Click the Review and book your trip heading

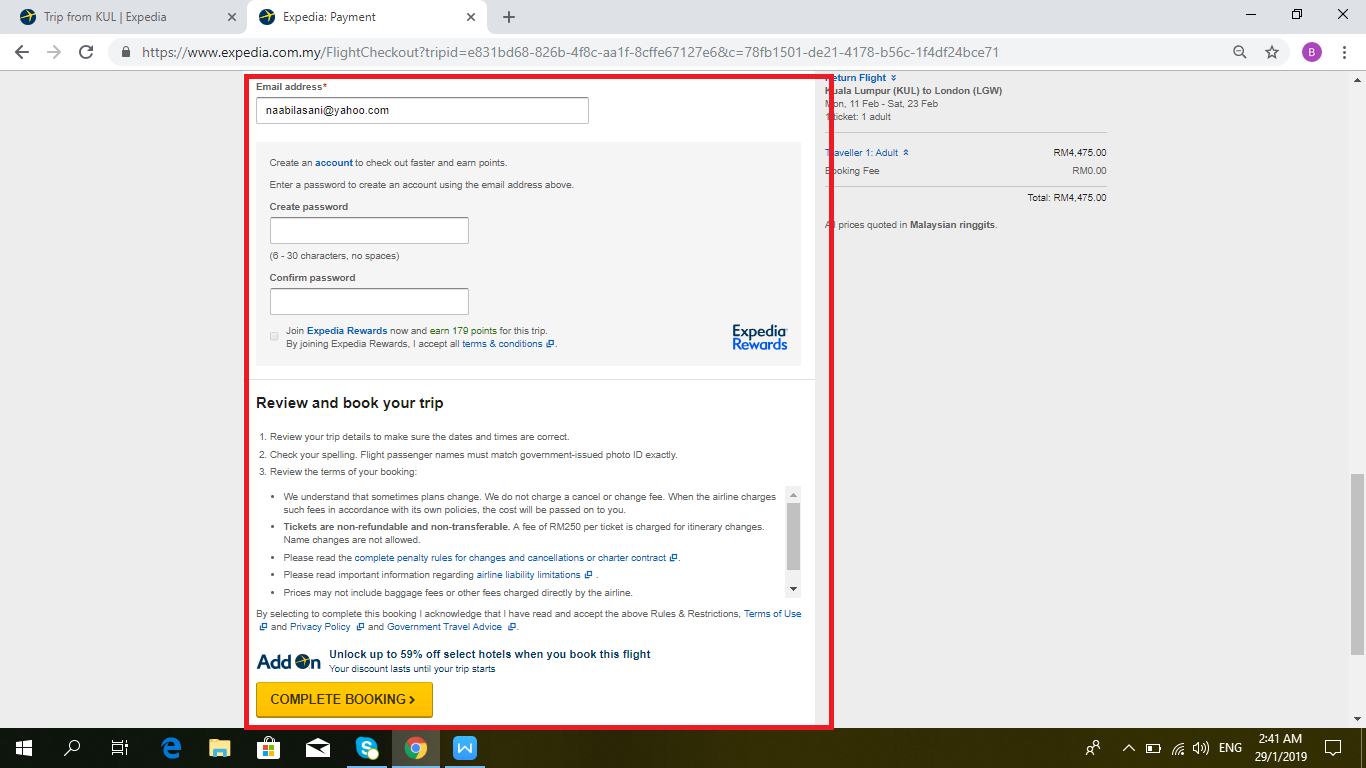point(350,403)
